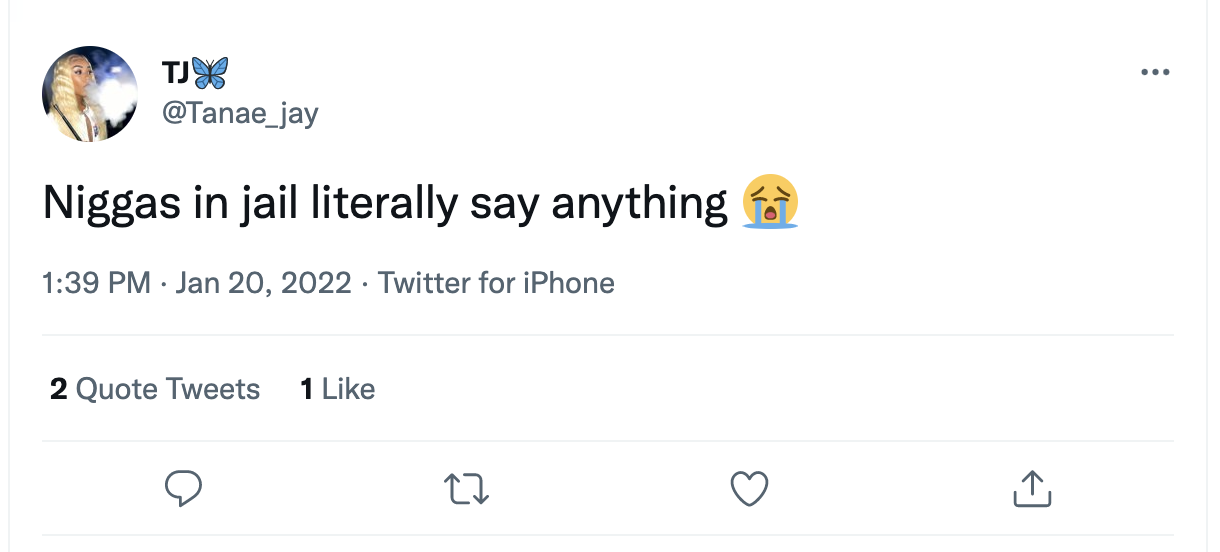Click the bold number 1 like count
The width and height of the screenshot is (1220, 552).
coord(307,388)
